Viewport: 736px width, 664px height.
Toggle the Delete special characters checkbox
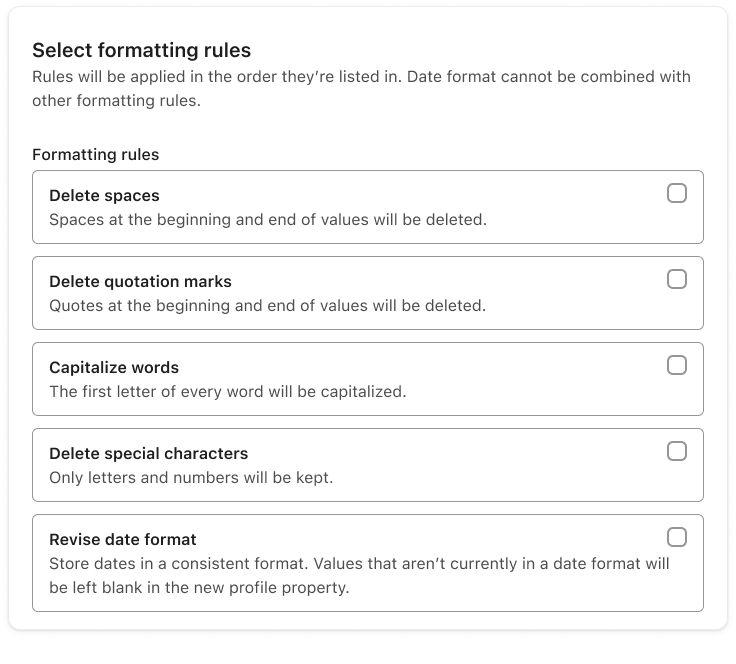pos(677,451)
